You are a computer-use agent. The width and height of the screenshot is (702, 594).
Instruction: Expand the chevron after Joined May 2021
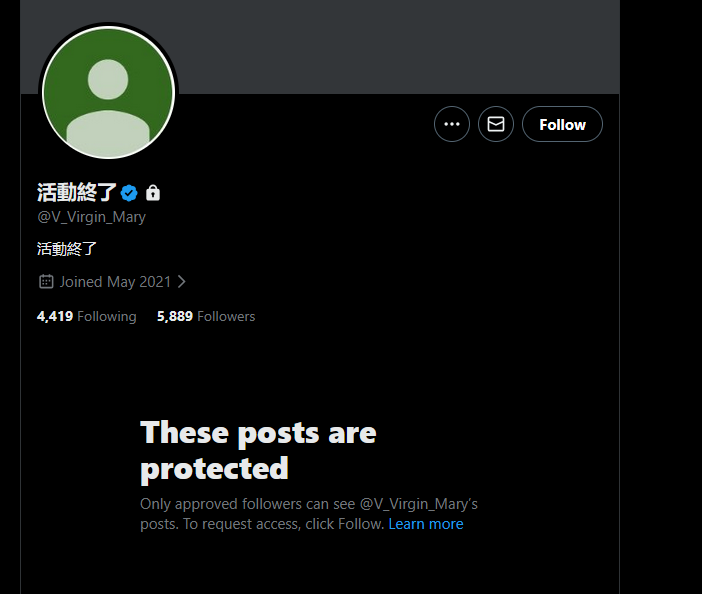181,282
